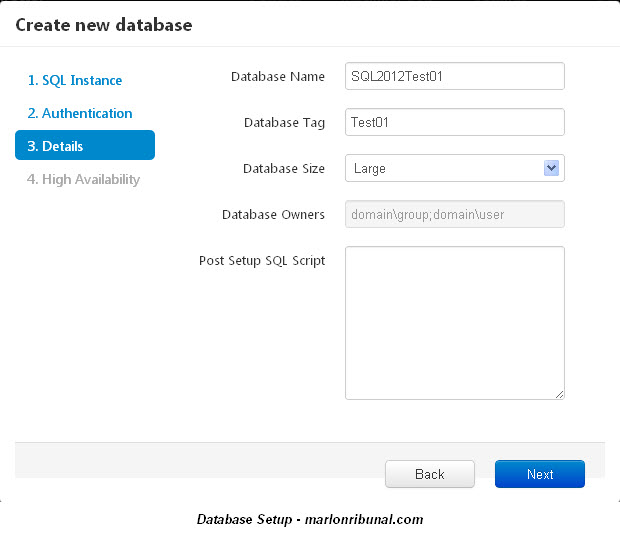Click the Database Name label
Viewport: 620px width, 536px height.
(x=277, y=76)
